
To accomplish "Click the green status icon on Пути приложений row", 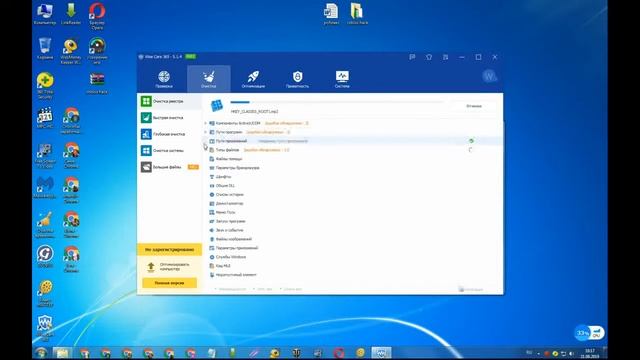I will click(x=471, y=141).
